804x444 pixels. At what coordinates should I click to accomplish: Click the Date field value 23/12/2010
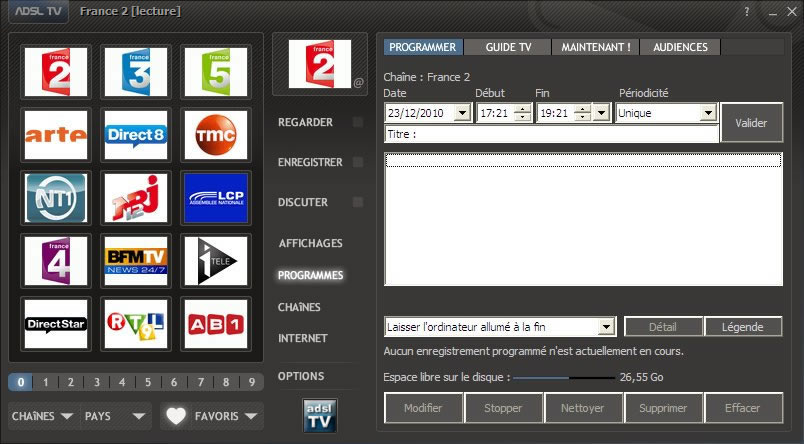coord(416,113)
